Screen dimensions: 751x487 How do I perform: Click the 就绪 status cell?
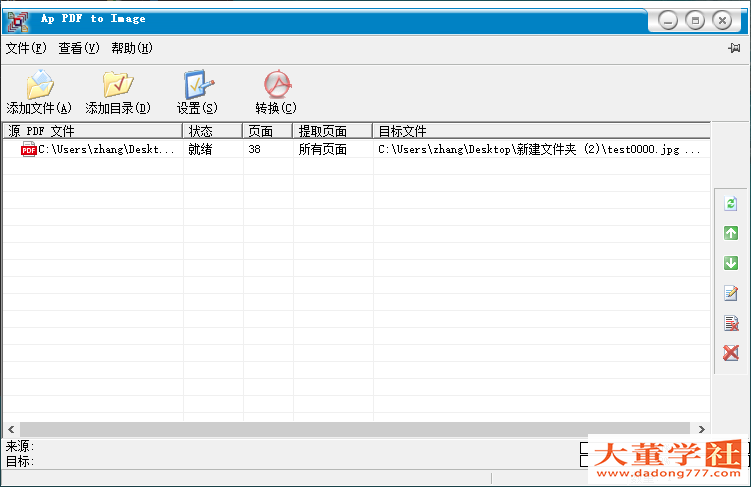200,149
